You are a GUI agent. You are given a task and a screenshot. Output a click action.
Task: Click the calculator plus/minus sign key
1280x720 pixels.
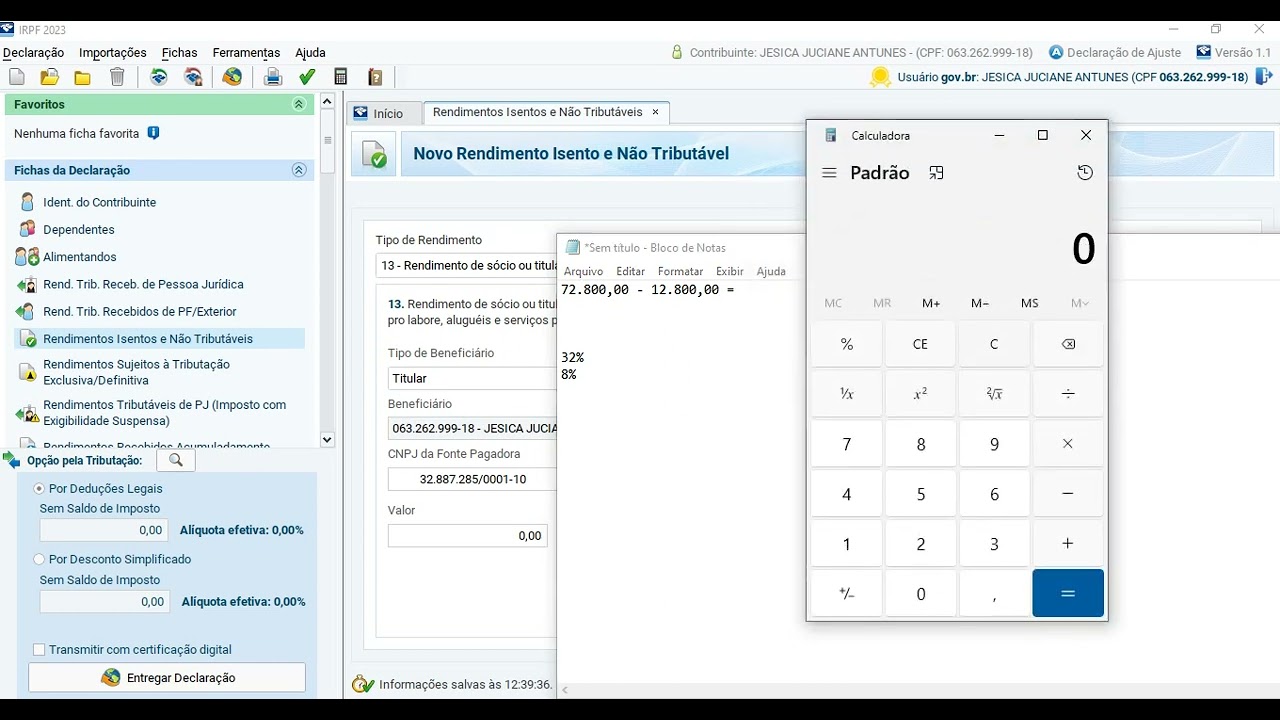(x=846, y=594)
